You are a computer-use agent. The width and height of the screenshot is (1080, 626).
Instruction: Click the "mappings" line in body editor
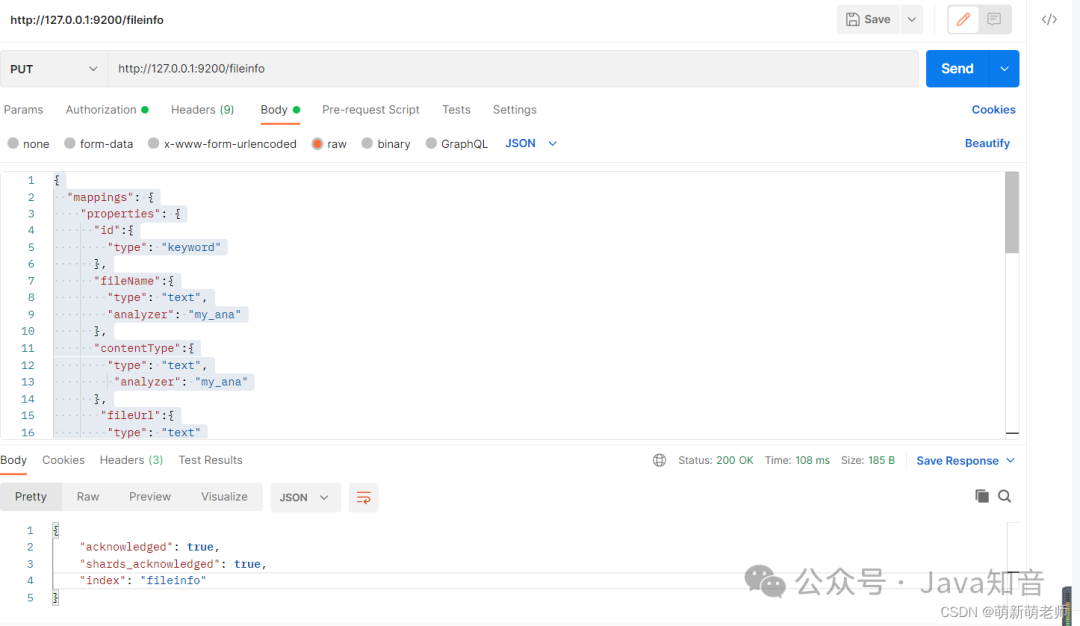(110, 197)
